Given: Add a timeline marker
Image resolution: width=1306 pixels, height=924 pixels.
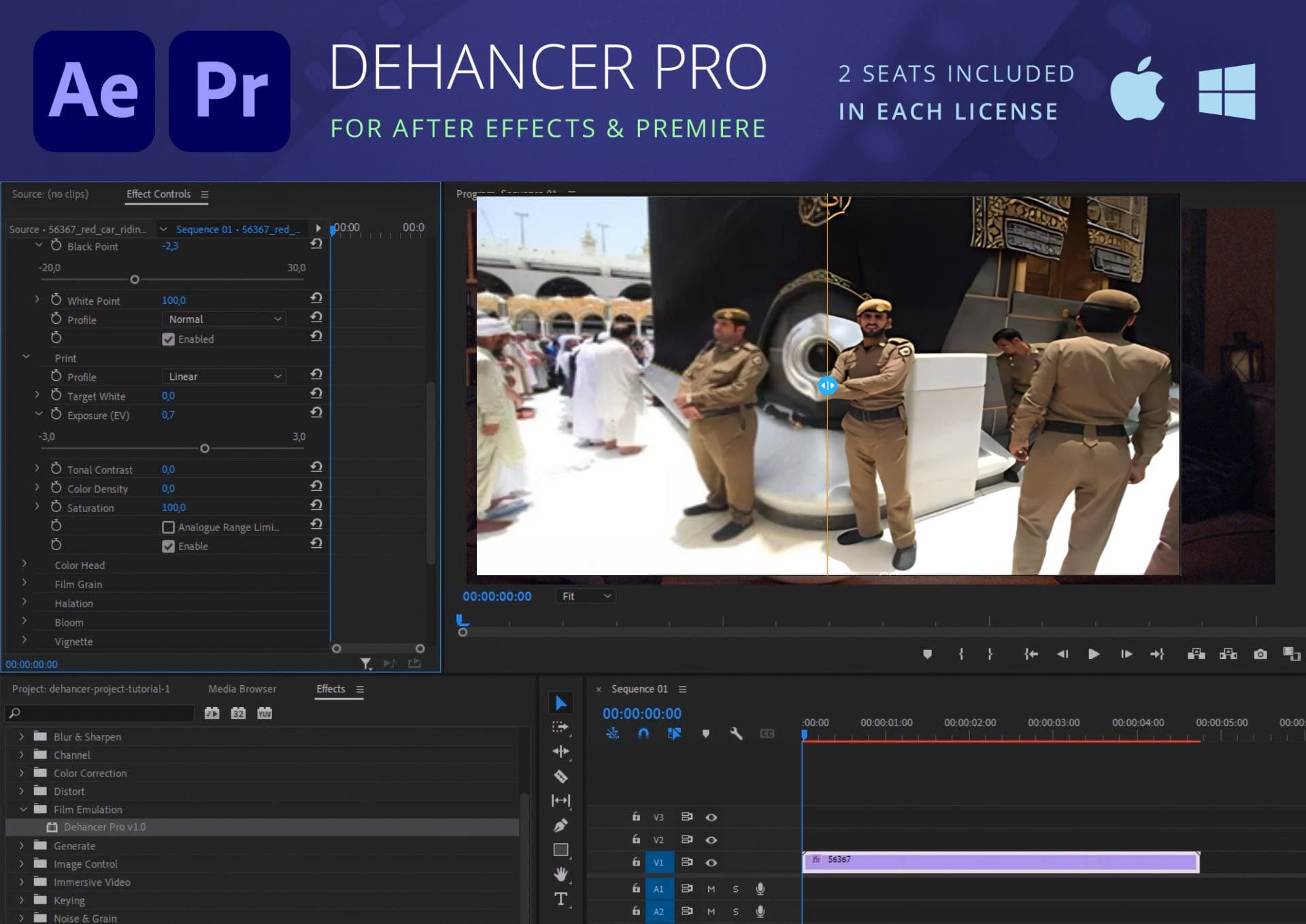Looking at the screenshot, I should pos(705,734).
